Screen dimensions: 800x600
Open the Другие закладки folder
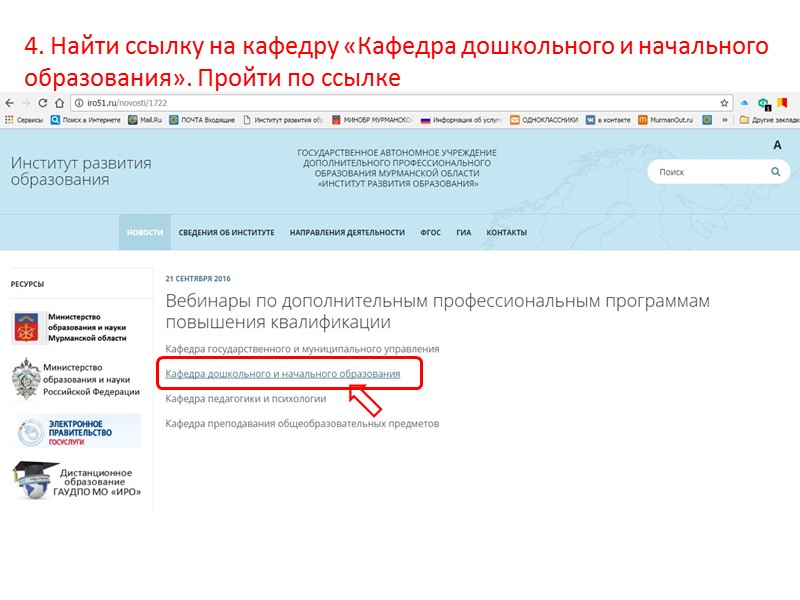pos(769,120)
